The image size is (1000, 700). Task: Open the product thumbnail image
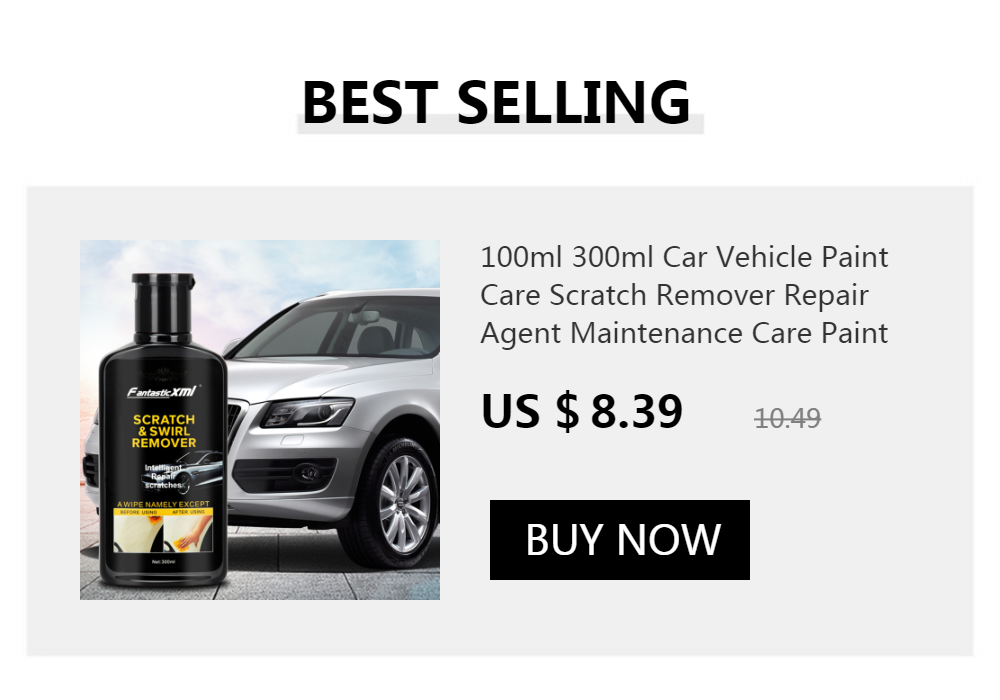[260, 419]
